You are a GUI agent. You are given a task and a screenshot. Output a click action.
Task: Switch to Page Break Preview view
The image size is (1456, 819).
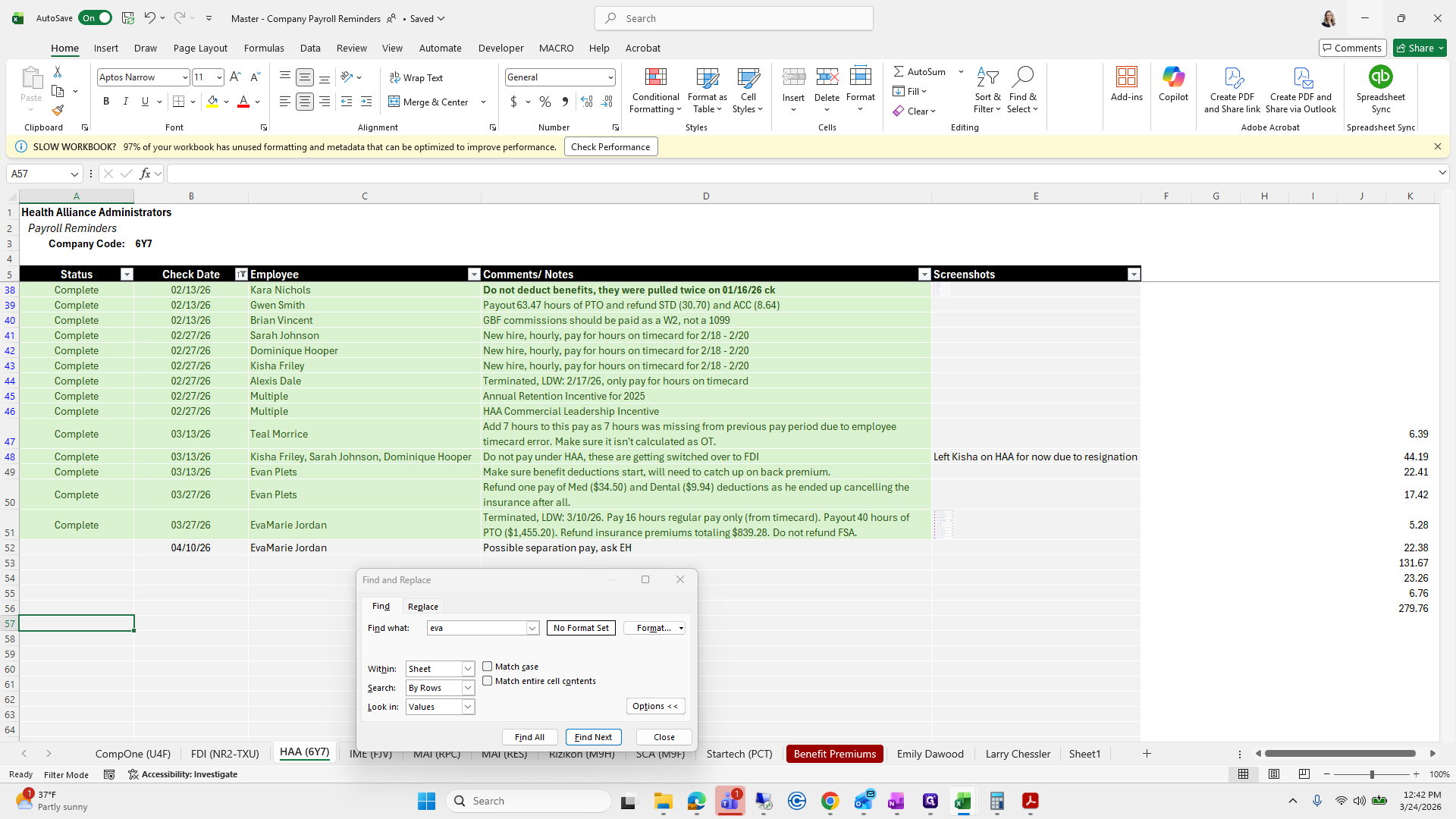(1304, 774)
